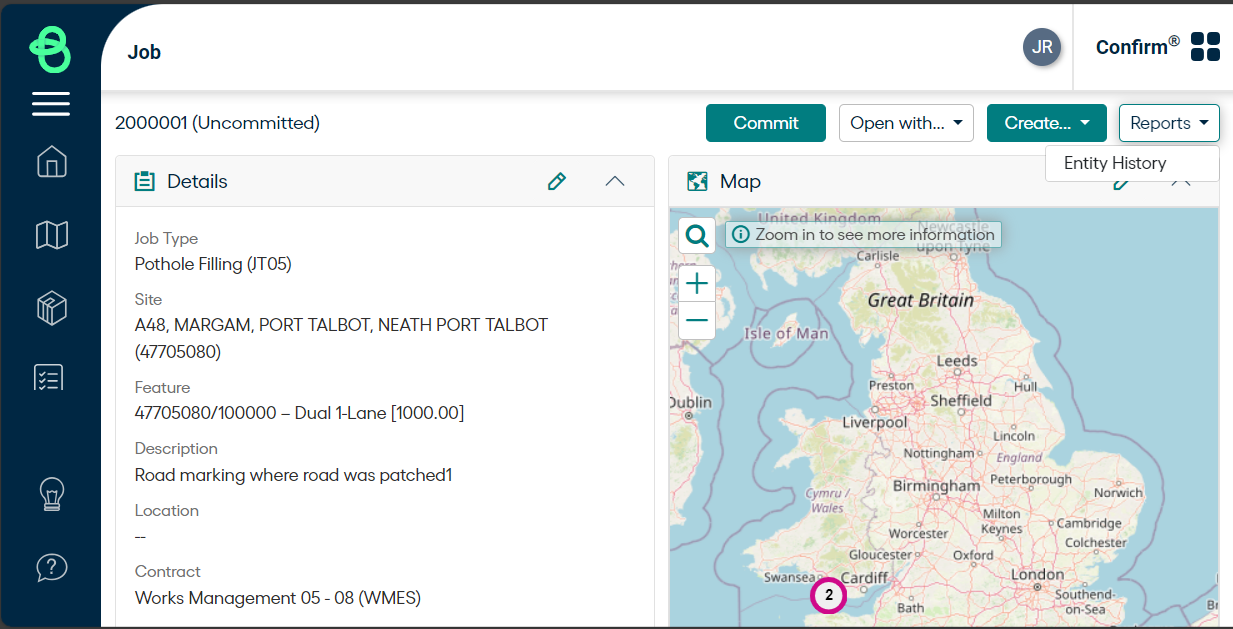Image resolution: width=1233 pixels, height=629 pixels.
Task: Open Help via the question mark icon
Action: click(50, 567)
